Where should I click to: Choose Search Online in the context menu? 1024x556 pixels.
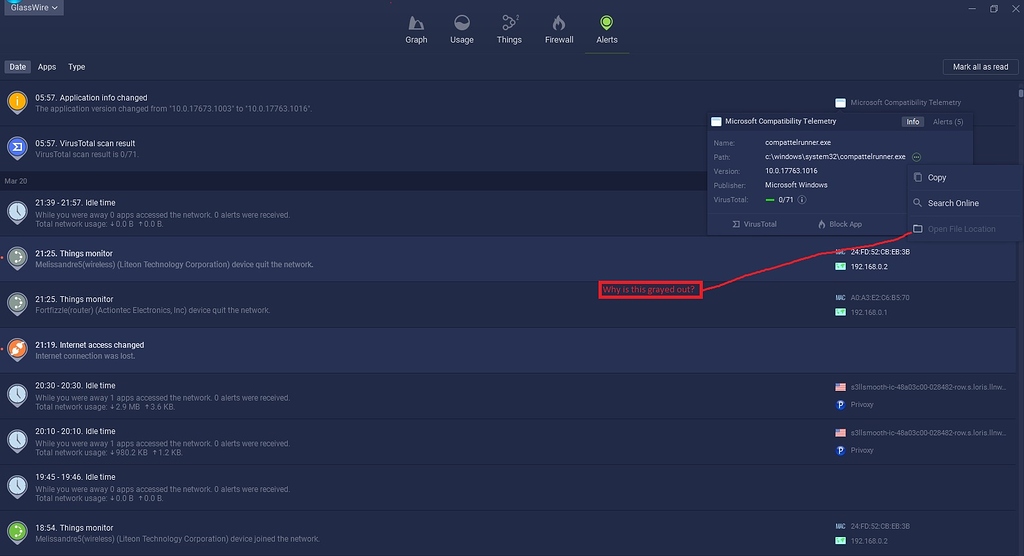pos(952,203)
